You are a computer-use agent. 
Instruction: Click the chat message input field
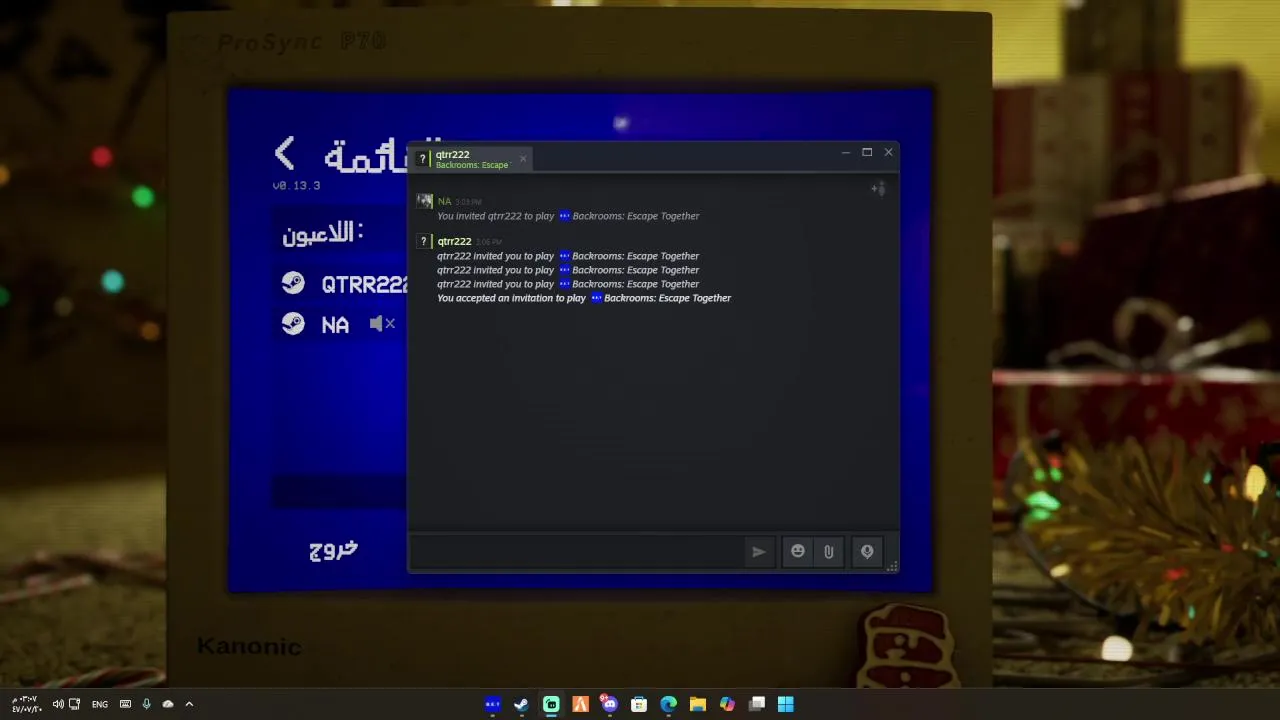[x=578, y=552]
